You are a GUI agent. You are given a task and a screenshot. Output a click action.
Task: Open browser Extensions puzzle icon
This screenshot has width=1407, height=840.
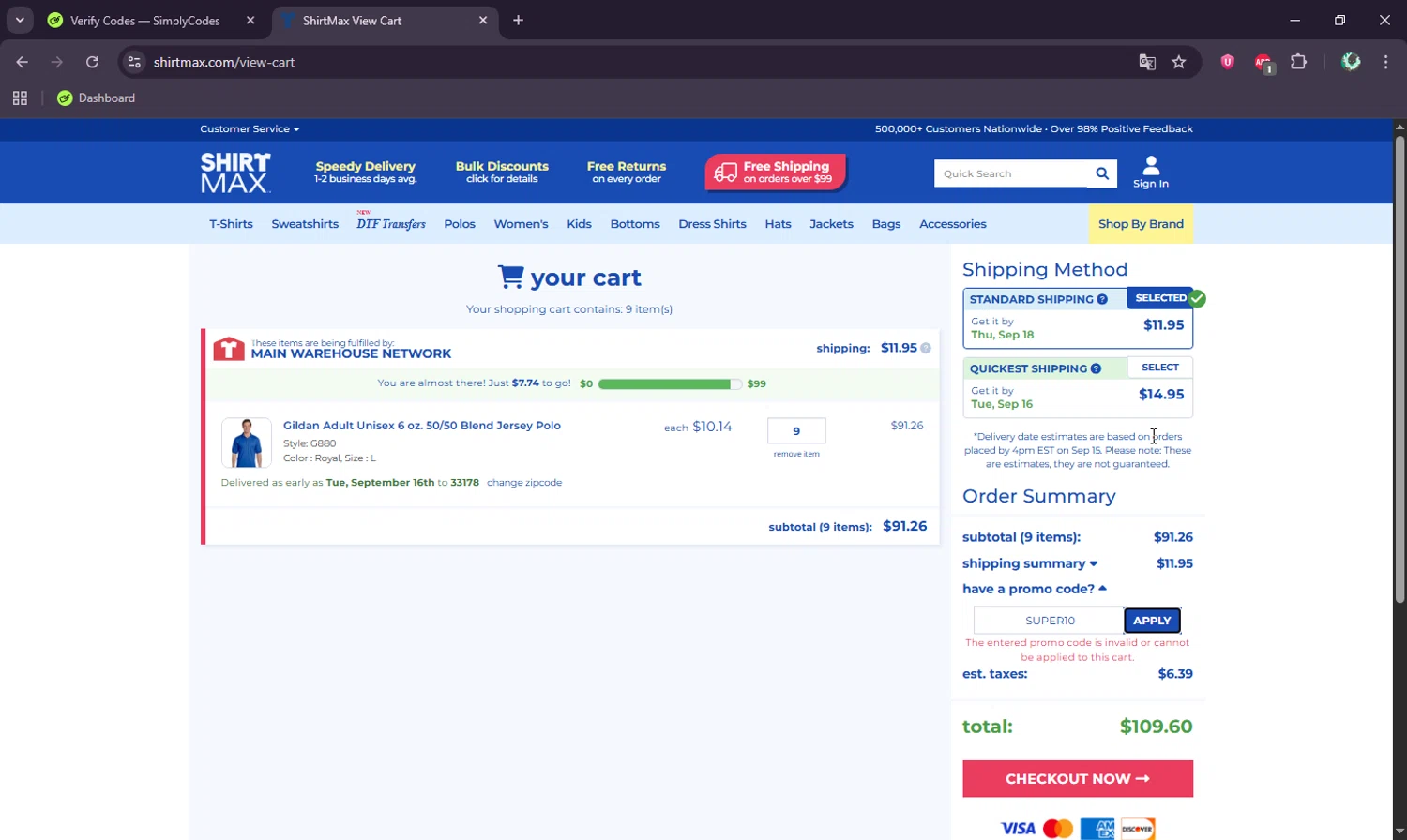[x=1298, y=62]
